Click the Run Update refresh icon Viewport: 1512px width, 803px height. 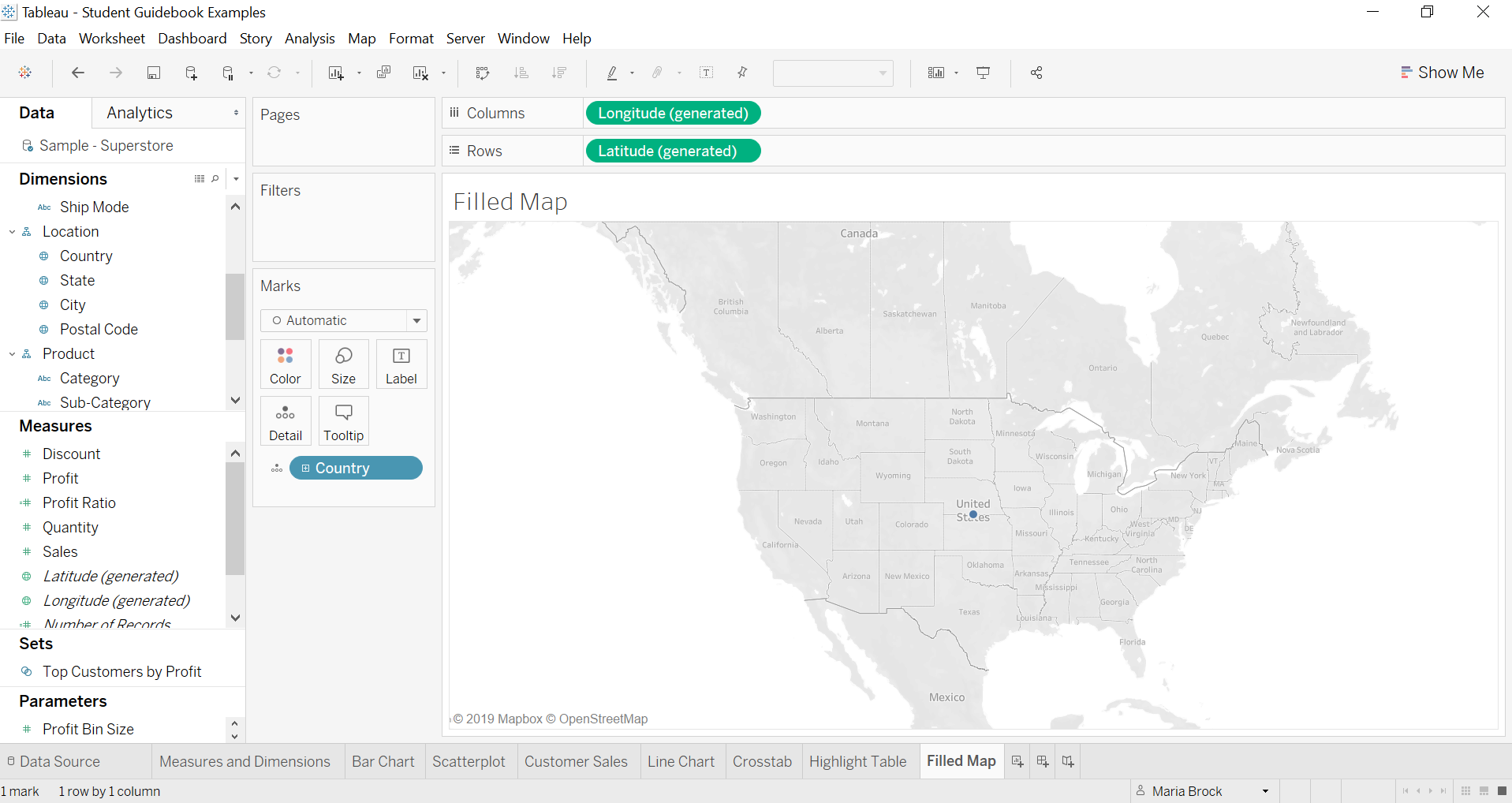pyautogui.click(x=274, y=73)
